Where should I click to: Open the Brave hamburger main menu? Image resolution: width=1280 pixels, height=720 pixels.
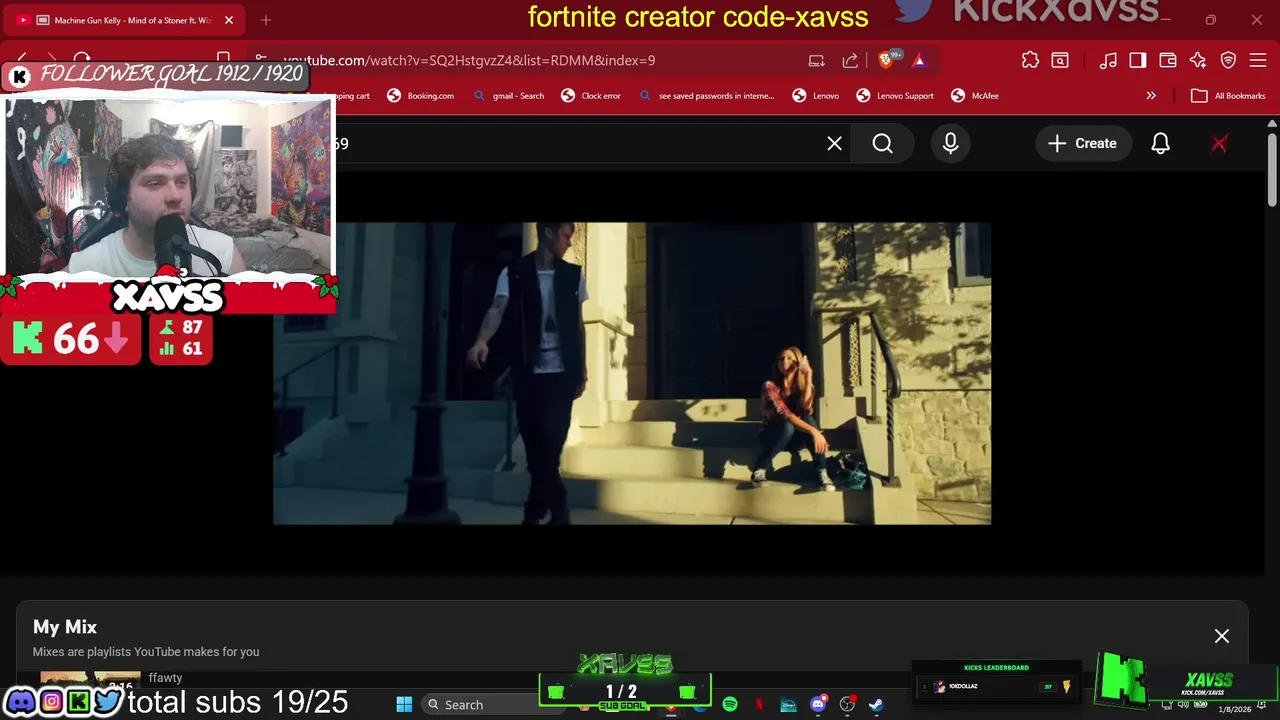point(1258,61)
